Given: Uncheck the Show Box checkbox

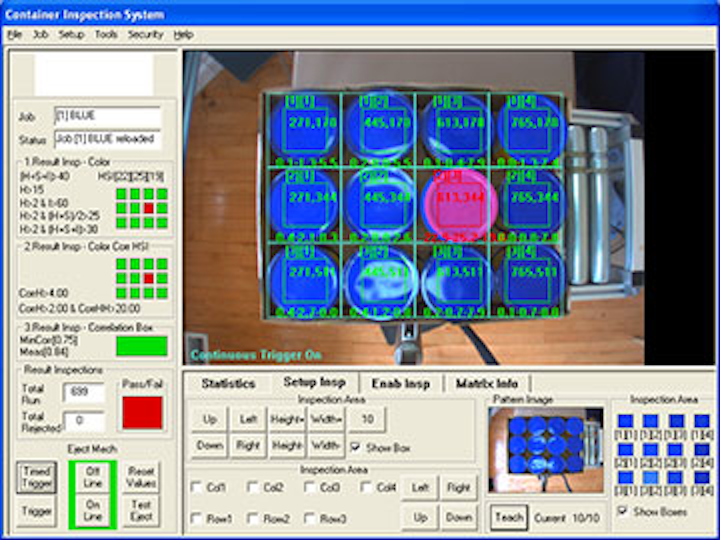Looking at the screenshot, I should (x=355, y=447).
